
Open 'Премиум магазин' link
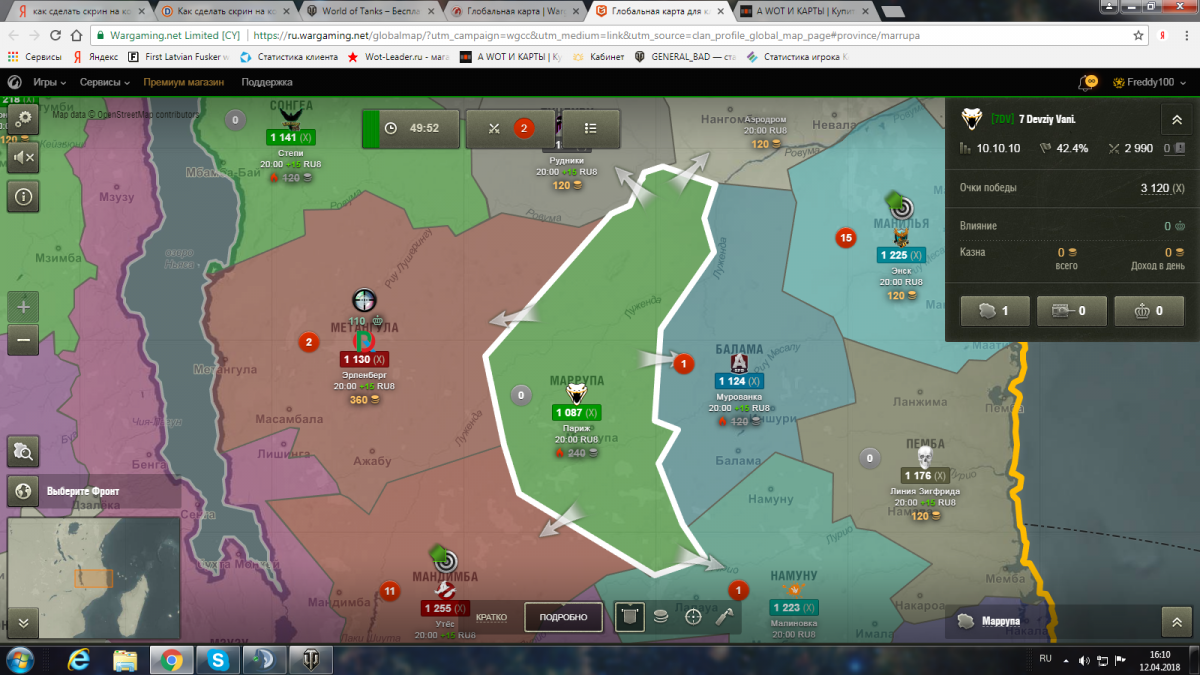(x=184, y=82)
